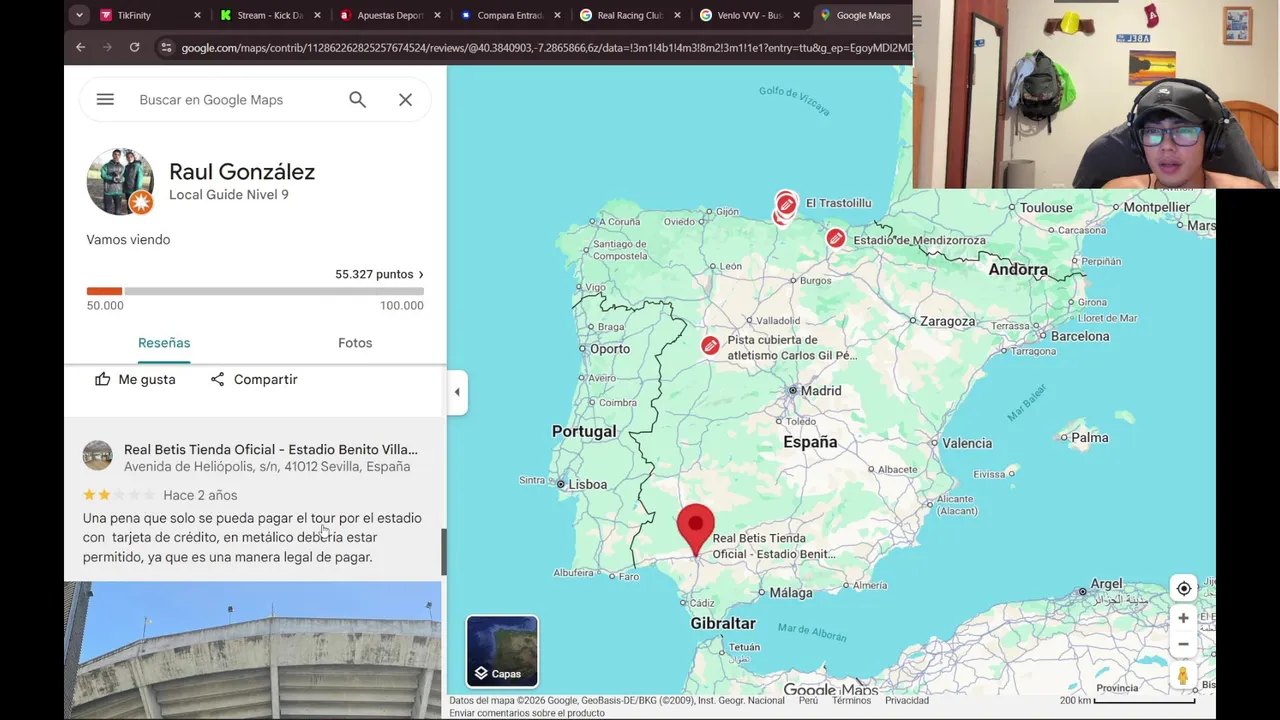Screen dimensions: 1280x720
Task: Zoom in the map with plus
Action: pyautogui.click(x=1183, y=618)
